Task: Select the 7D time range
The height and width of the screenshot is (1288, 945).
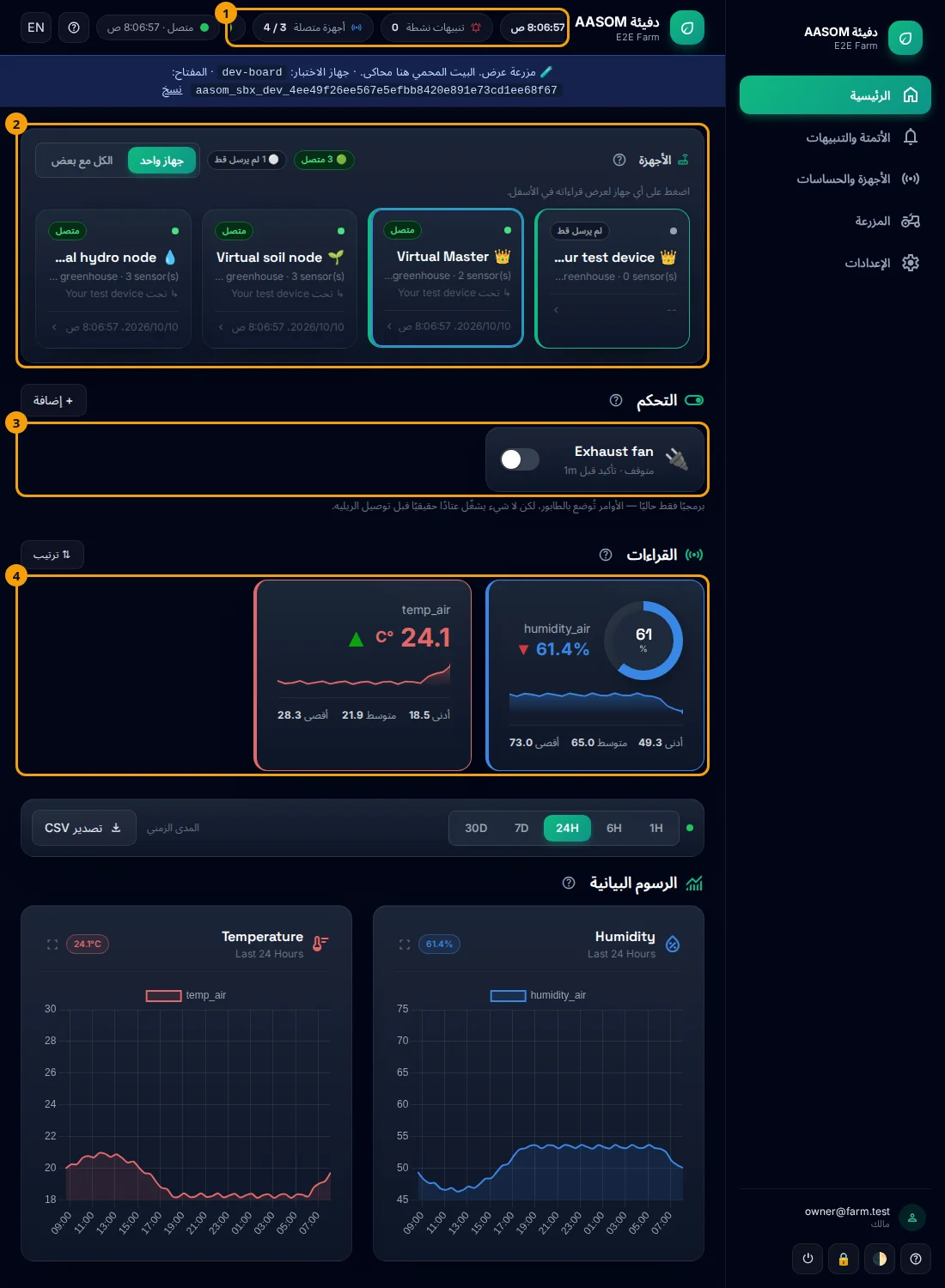Action: point(521,828)
